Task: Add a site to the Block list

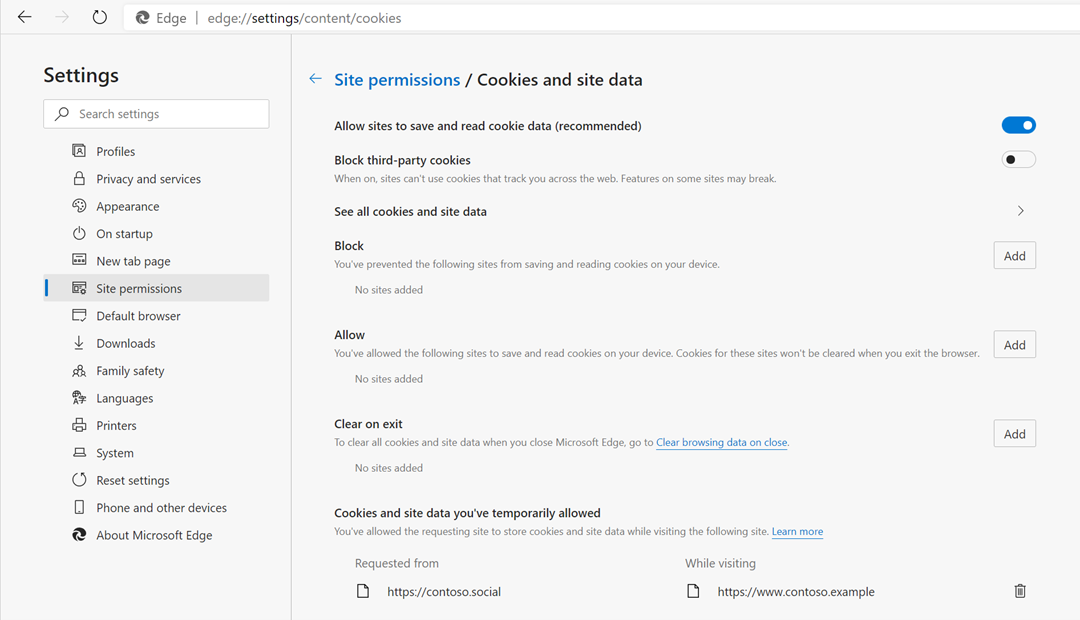Action: pos(1014,256)
